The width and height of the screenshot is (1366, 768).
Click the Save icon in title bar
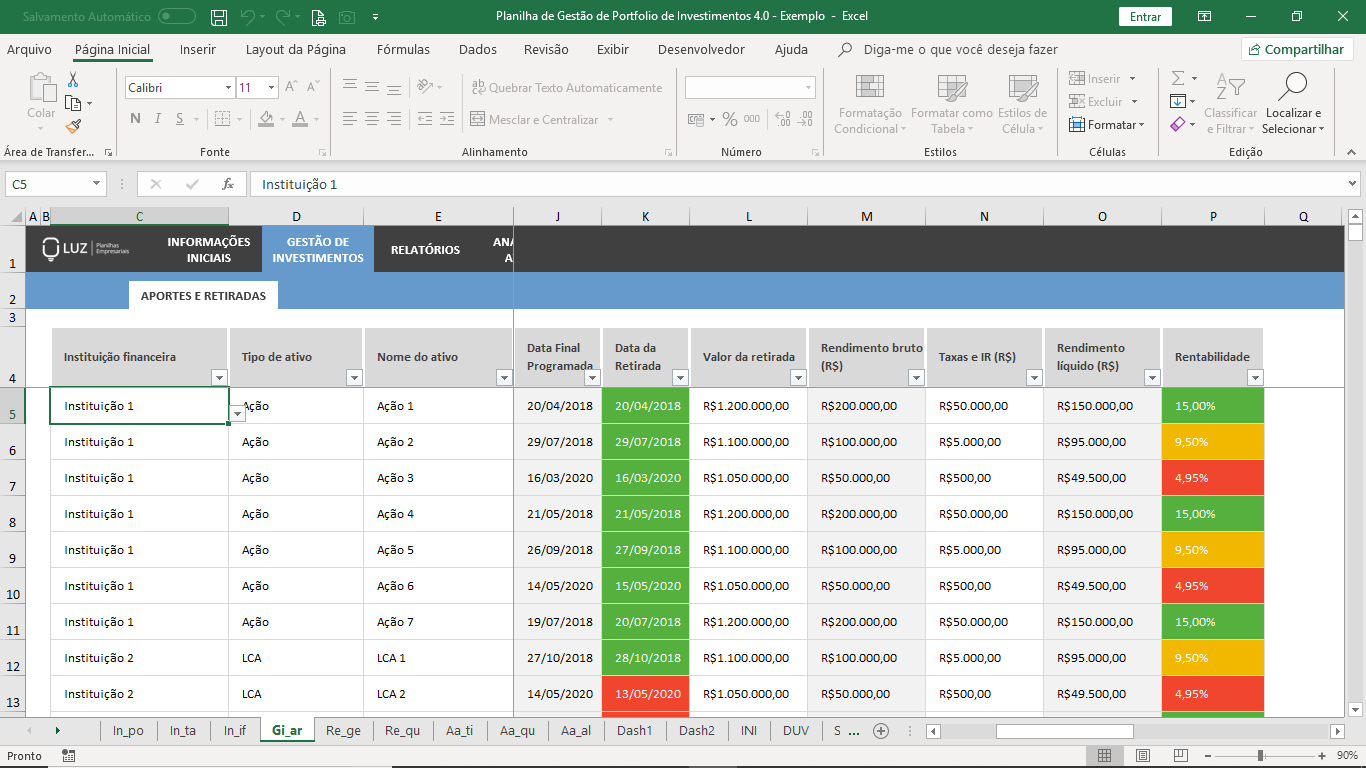[219, 17]
